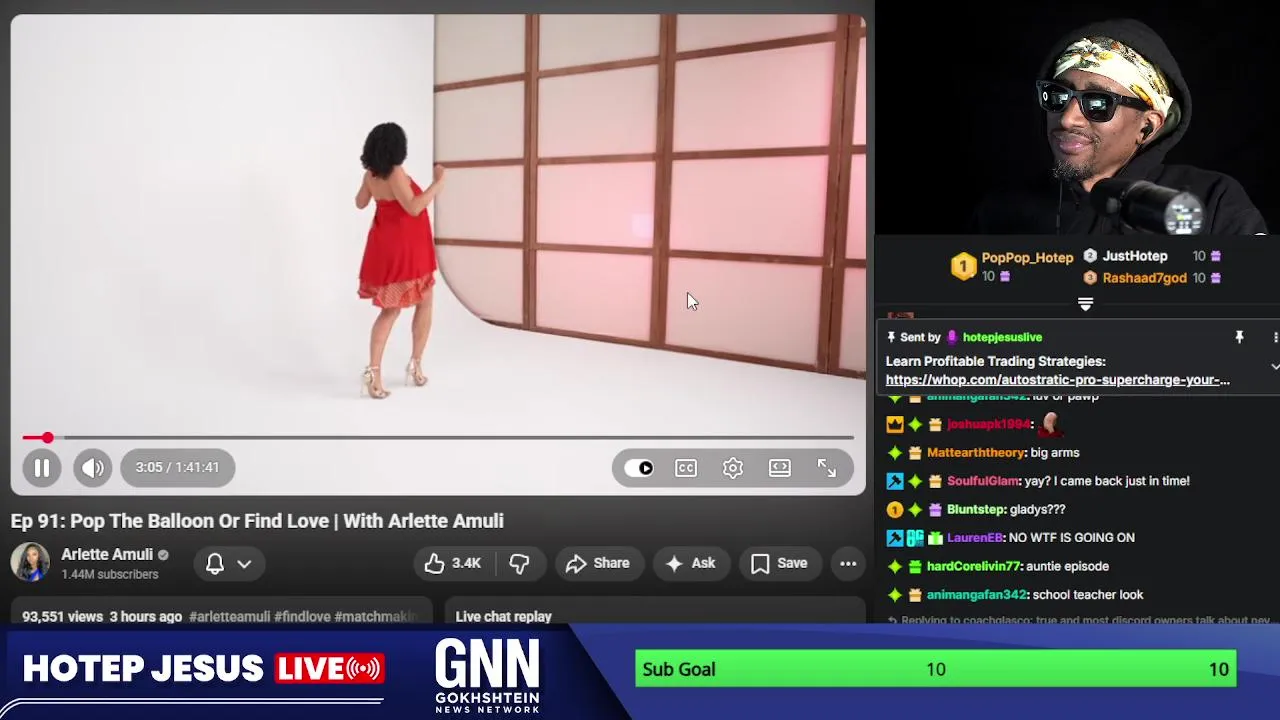
Task: Click the 93,551 views text
Action: coord(63,617)
